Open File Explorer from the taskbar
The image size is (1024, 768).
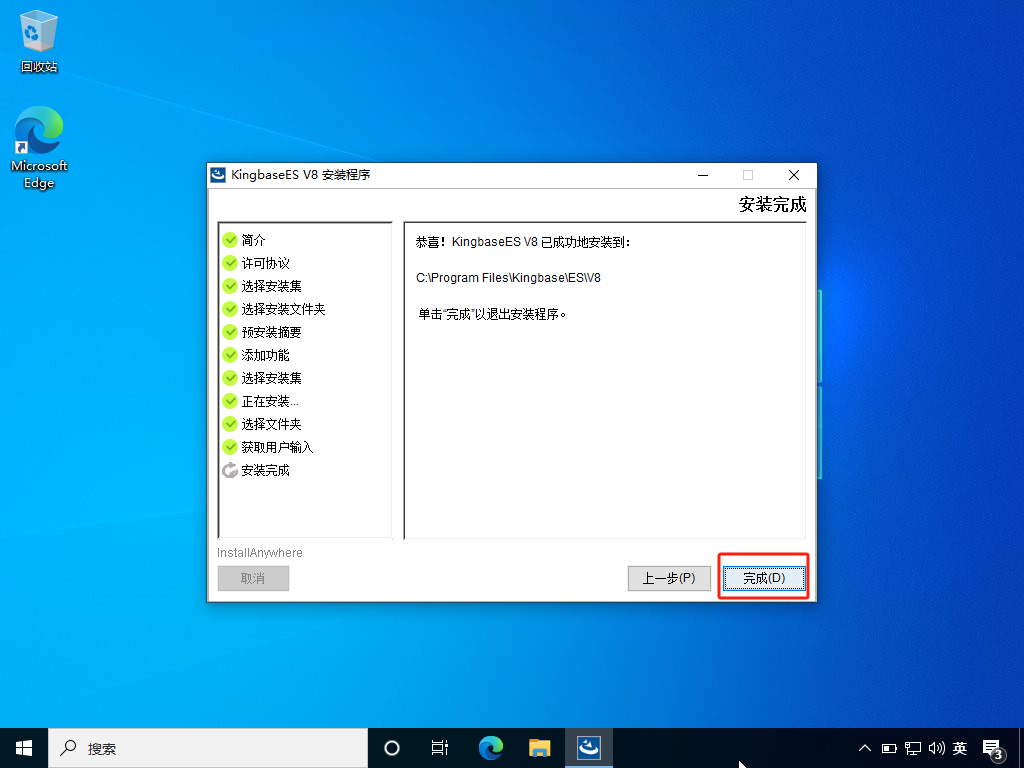point(539,748)
